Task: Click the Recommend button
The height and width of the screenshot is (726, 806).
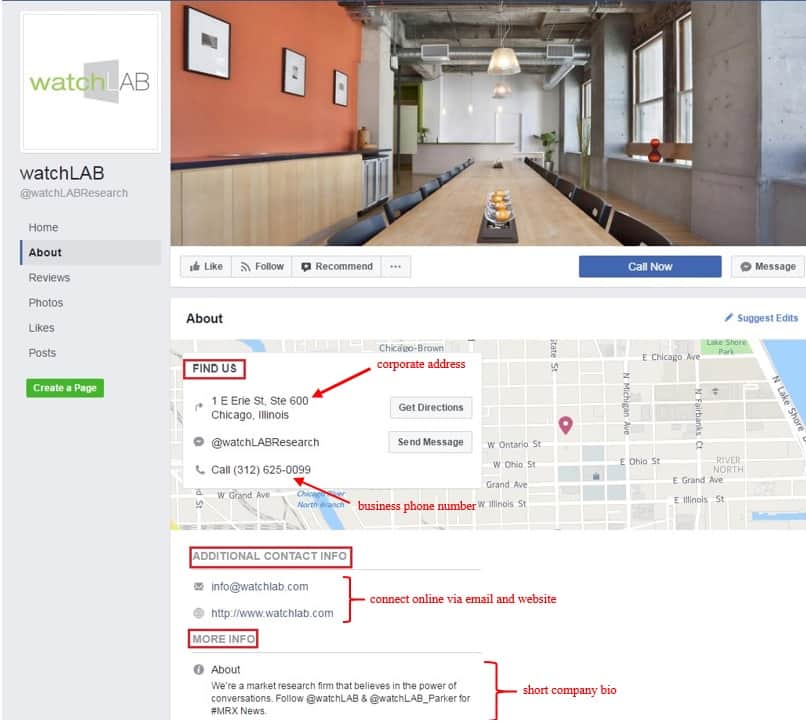Action: pos(337,266)
